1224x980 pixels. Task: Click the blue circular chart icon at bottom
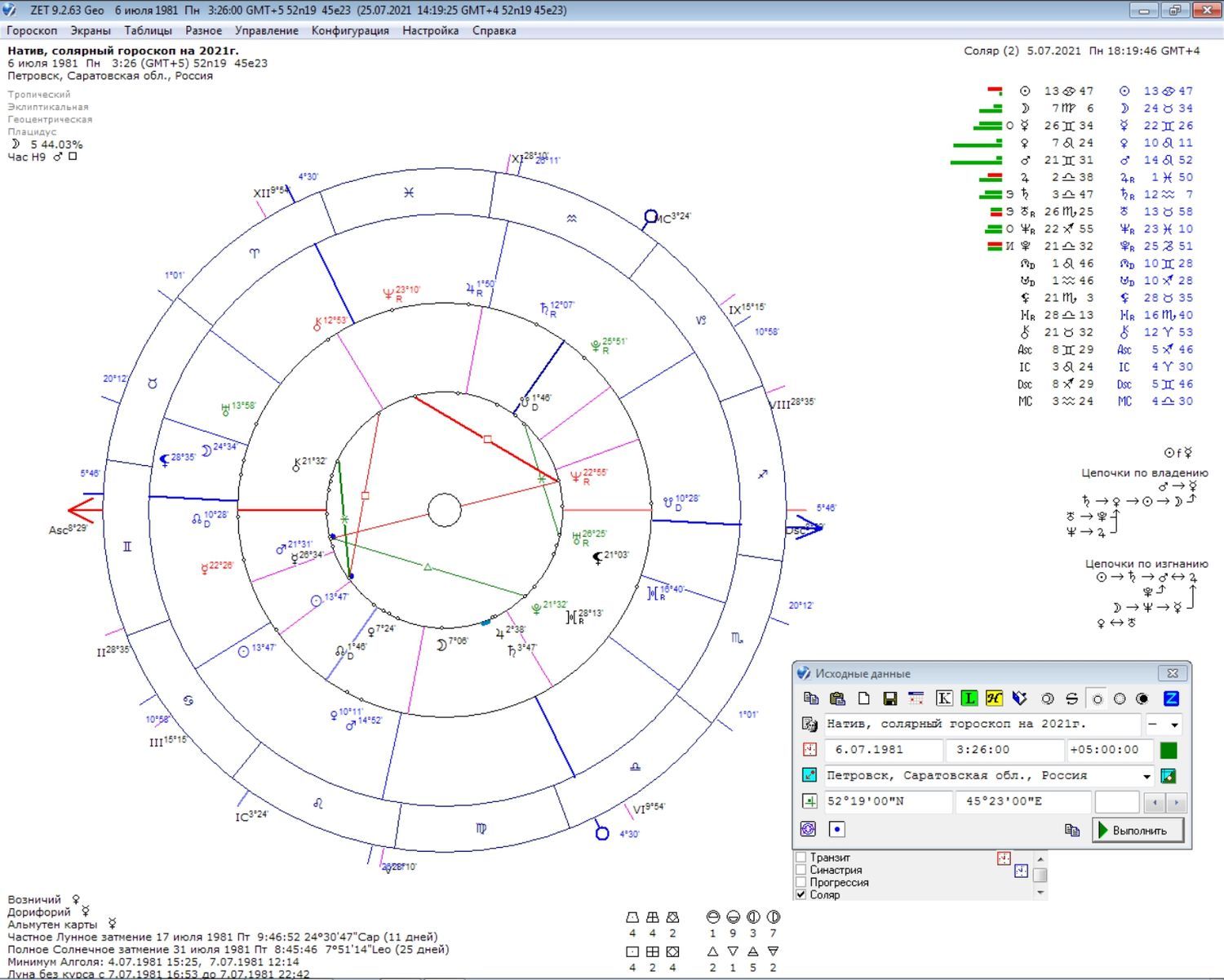coord(809,829)
